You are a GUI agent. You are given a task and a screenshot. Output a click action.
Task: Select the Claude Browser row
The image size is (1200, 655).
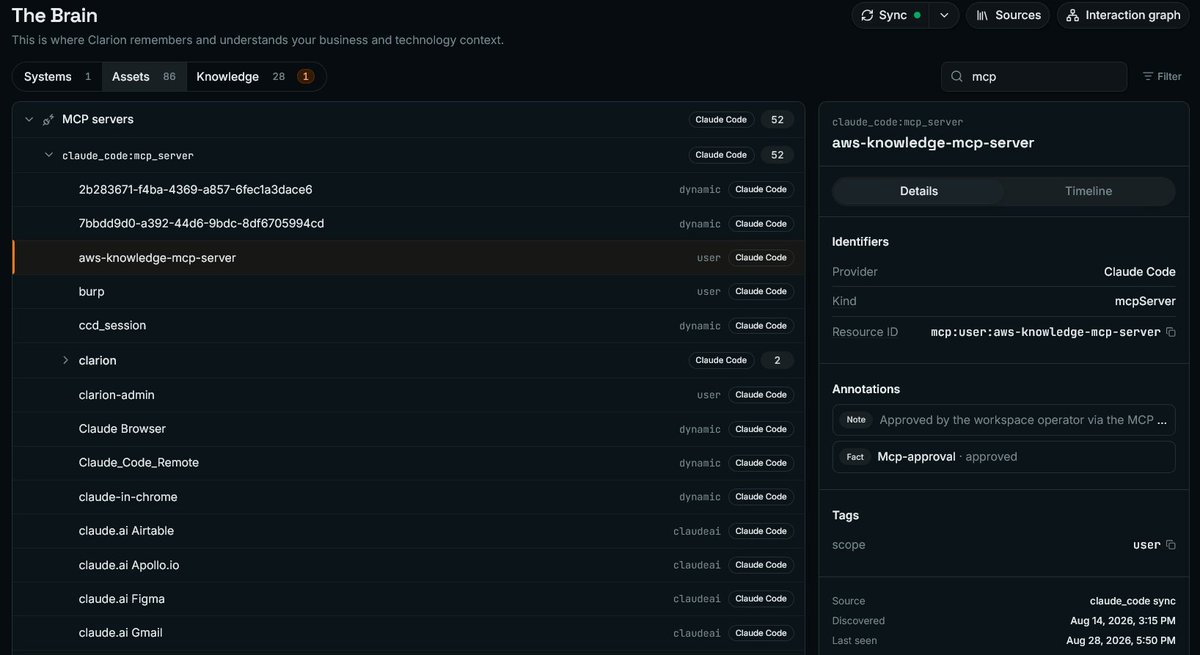408,428
